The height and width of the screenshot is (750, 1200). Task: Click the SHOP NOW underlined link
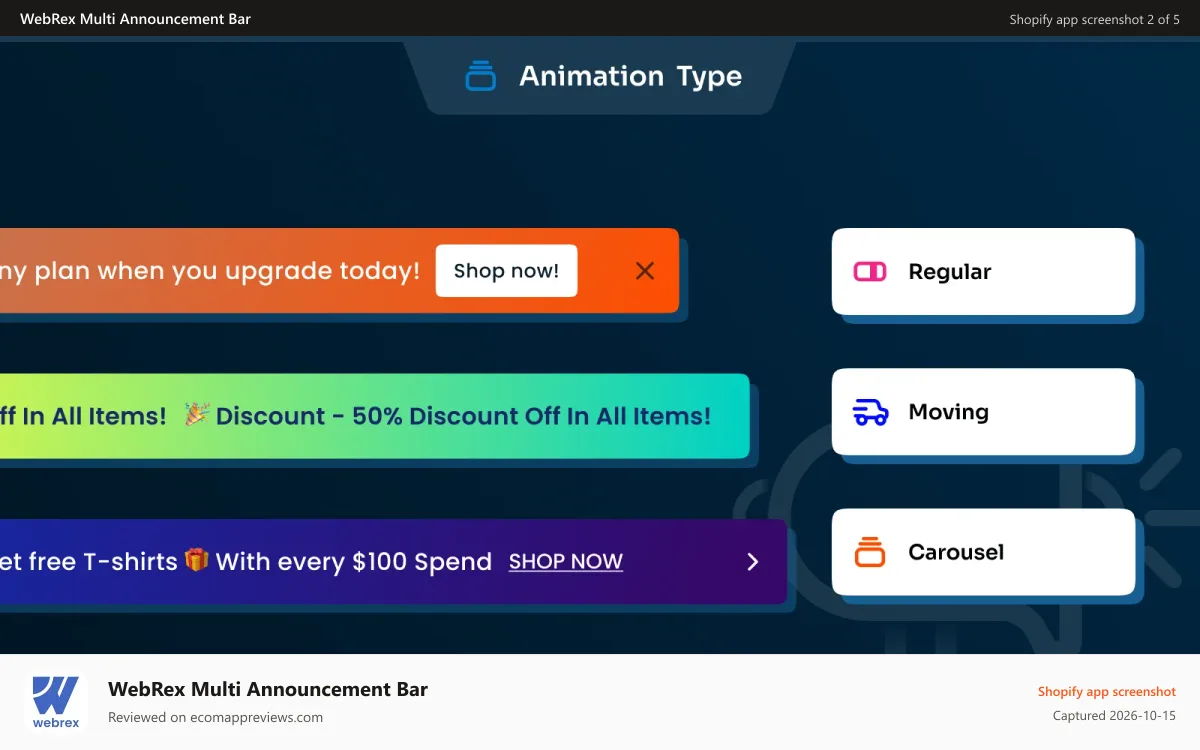point(566,562)
